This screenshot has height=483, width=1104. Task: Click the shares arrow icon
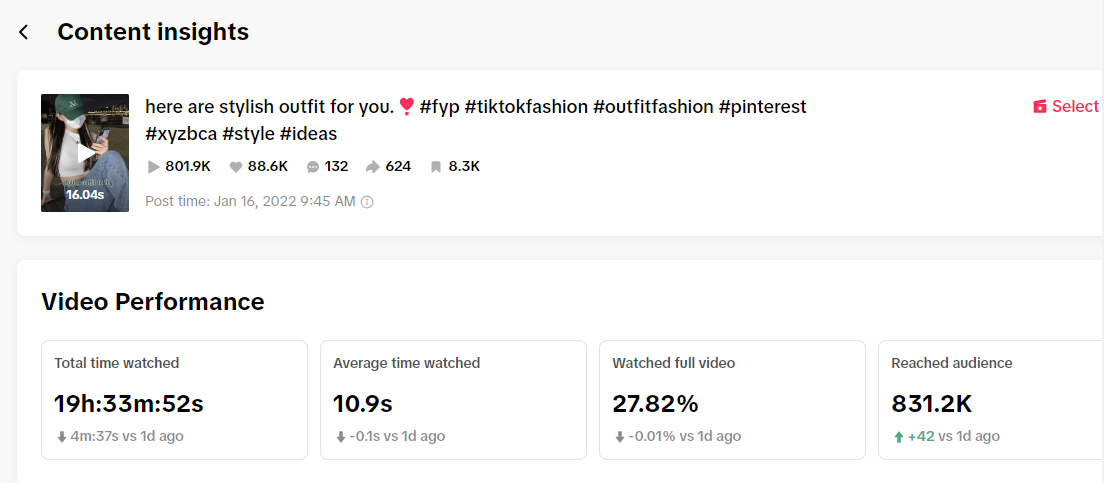coord(373,167)
